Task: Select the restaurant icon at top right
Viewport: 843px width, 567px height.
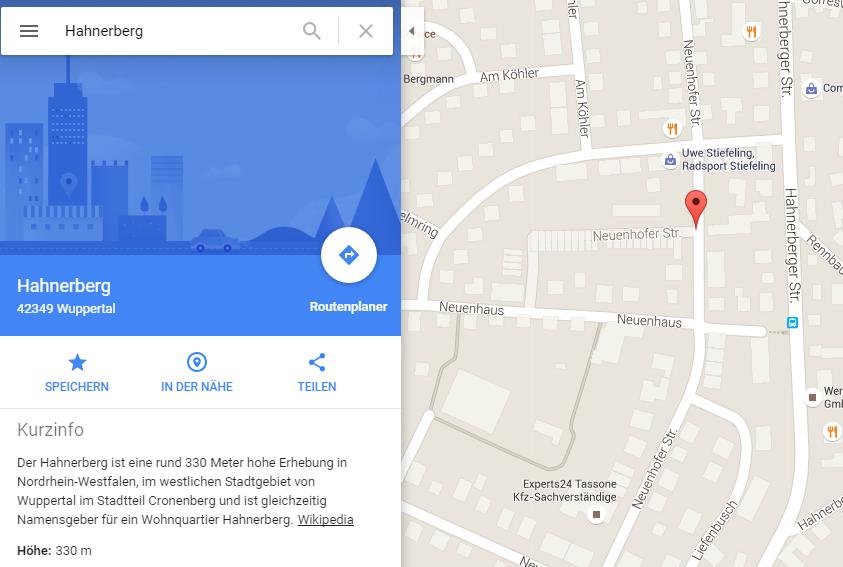Action: click(751, 32)
